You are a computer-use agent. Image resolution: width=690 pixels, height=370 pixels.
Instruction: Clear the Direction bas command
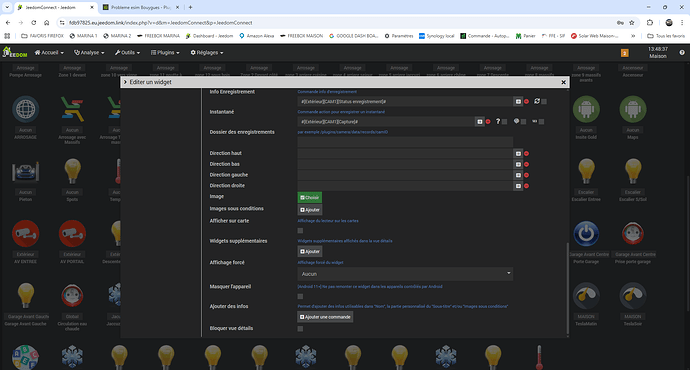pyautogui.click(x=526, y=165)
